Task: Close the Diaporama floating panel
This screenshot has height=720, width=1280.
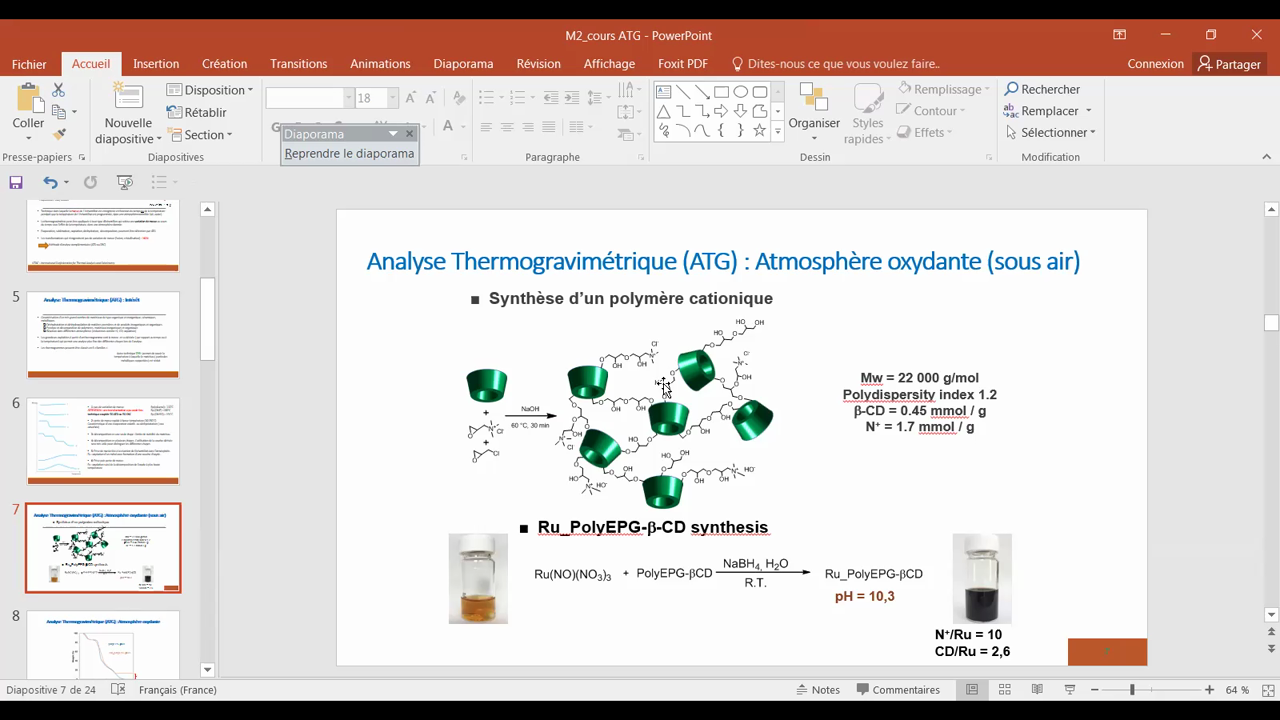Action: click(x=409, y=133)
